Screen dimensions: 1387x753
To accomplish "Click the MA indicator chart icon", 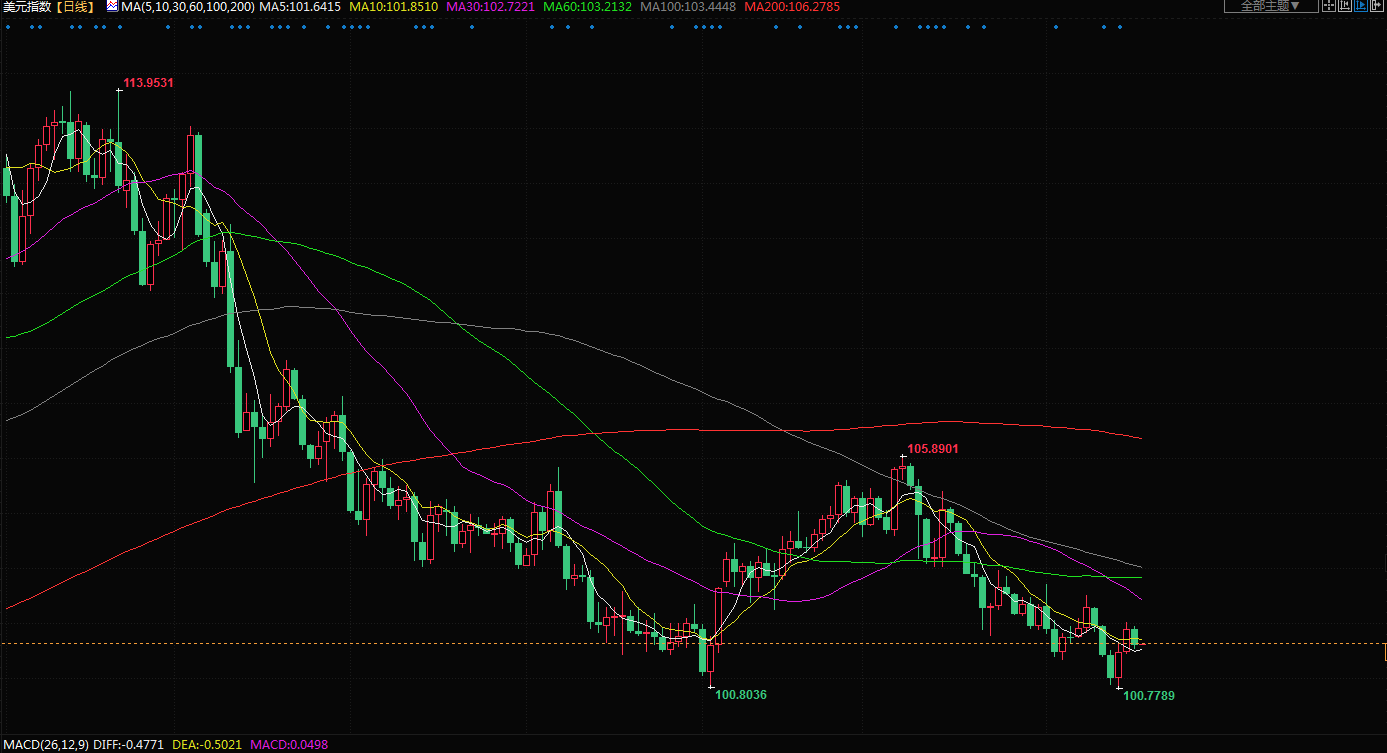I will 112,6.
